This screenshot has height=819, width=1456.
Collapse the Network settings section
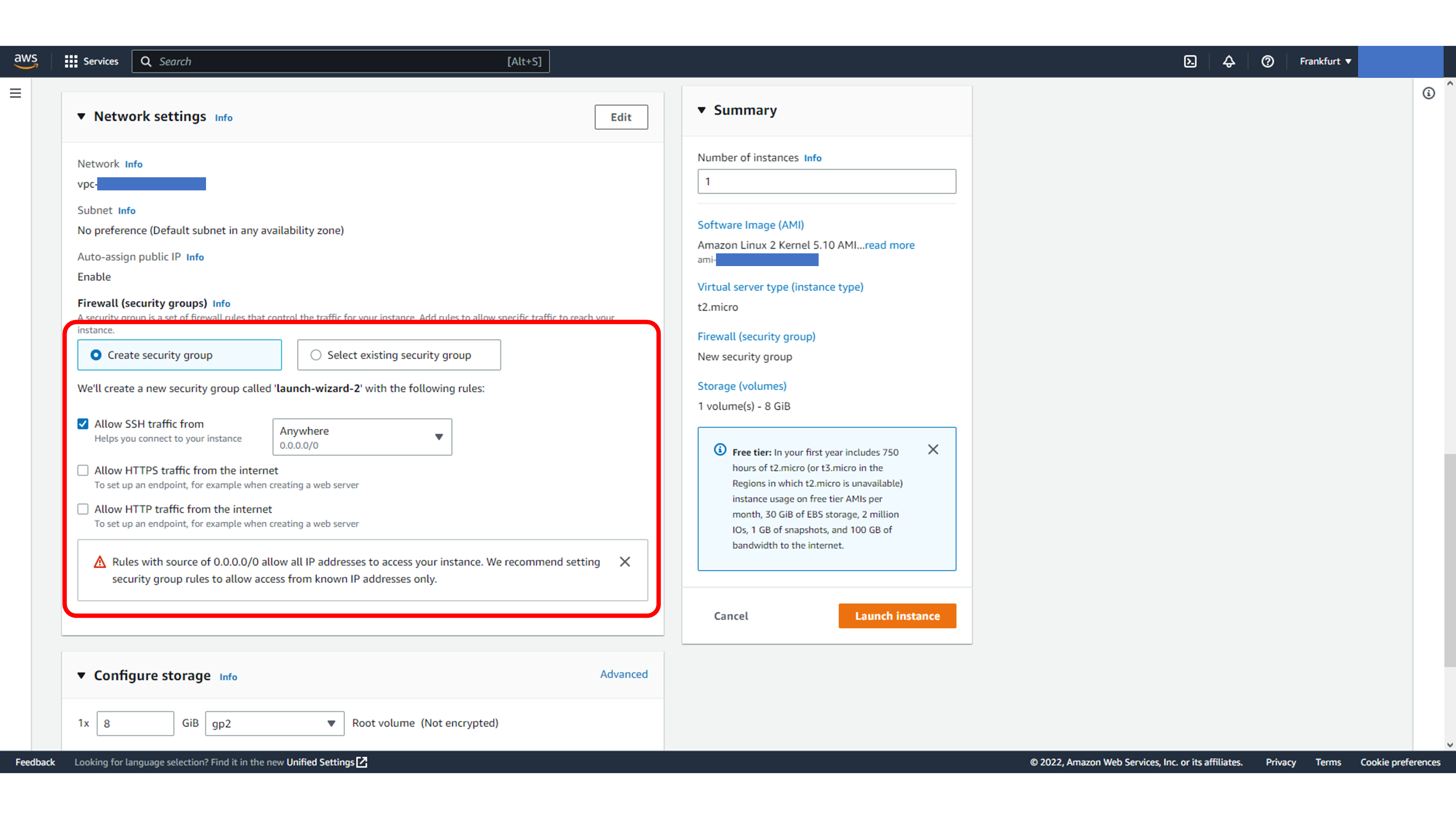pos(82,116)
